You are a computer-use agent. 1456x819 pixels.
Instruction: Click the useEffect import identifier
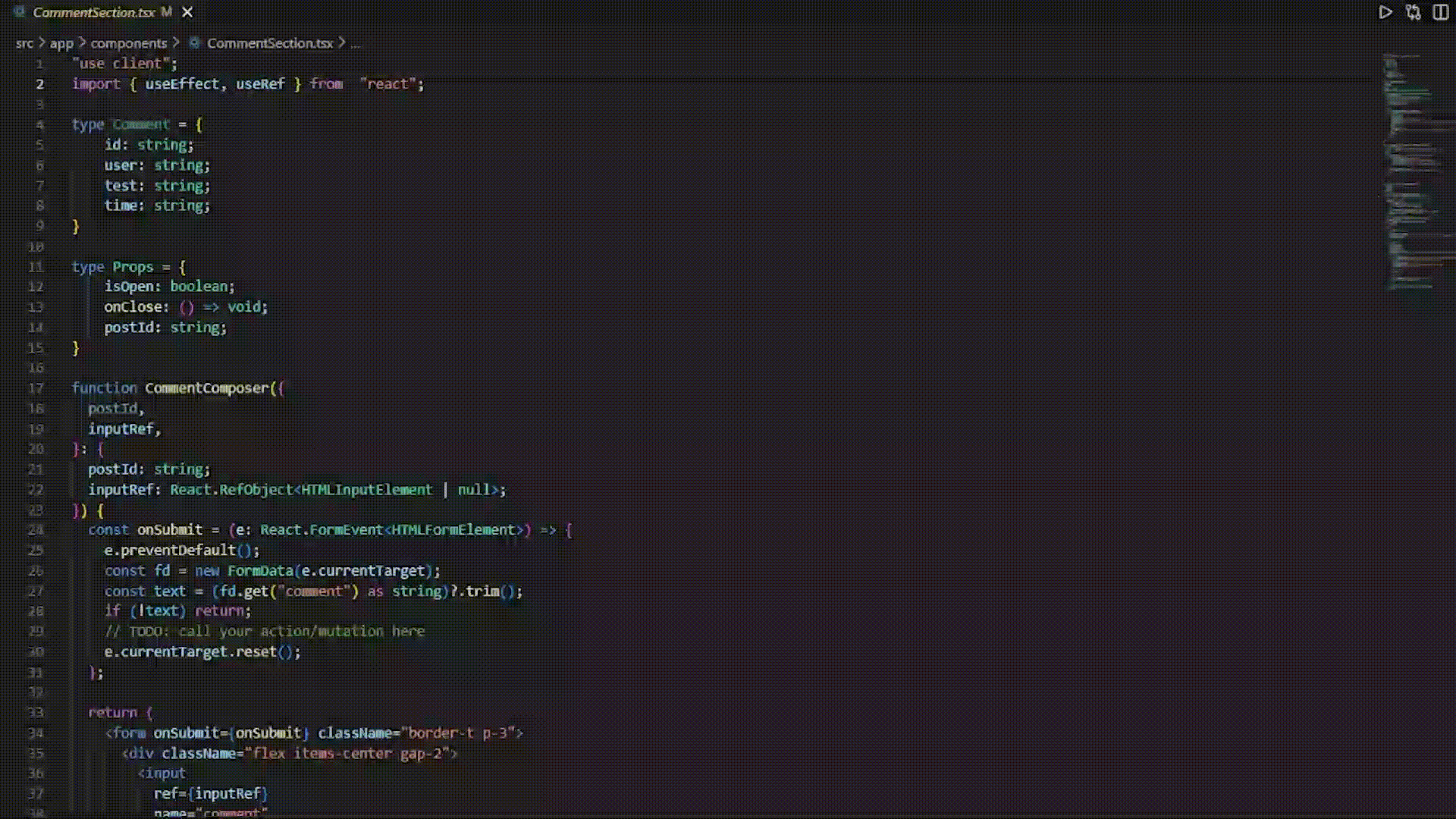tap(182, 84)
